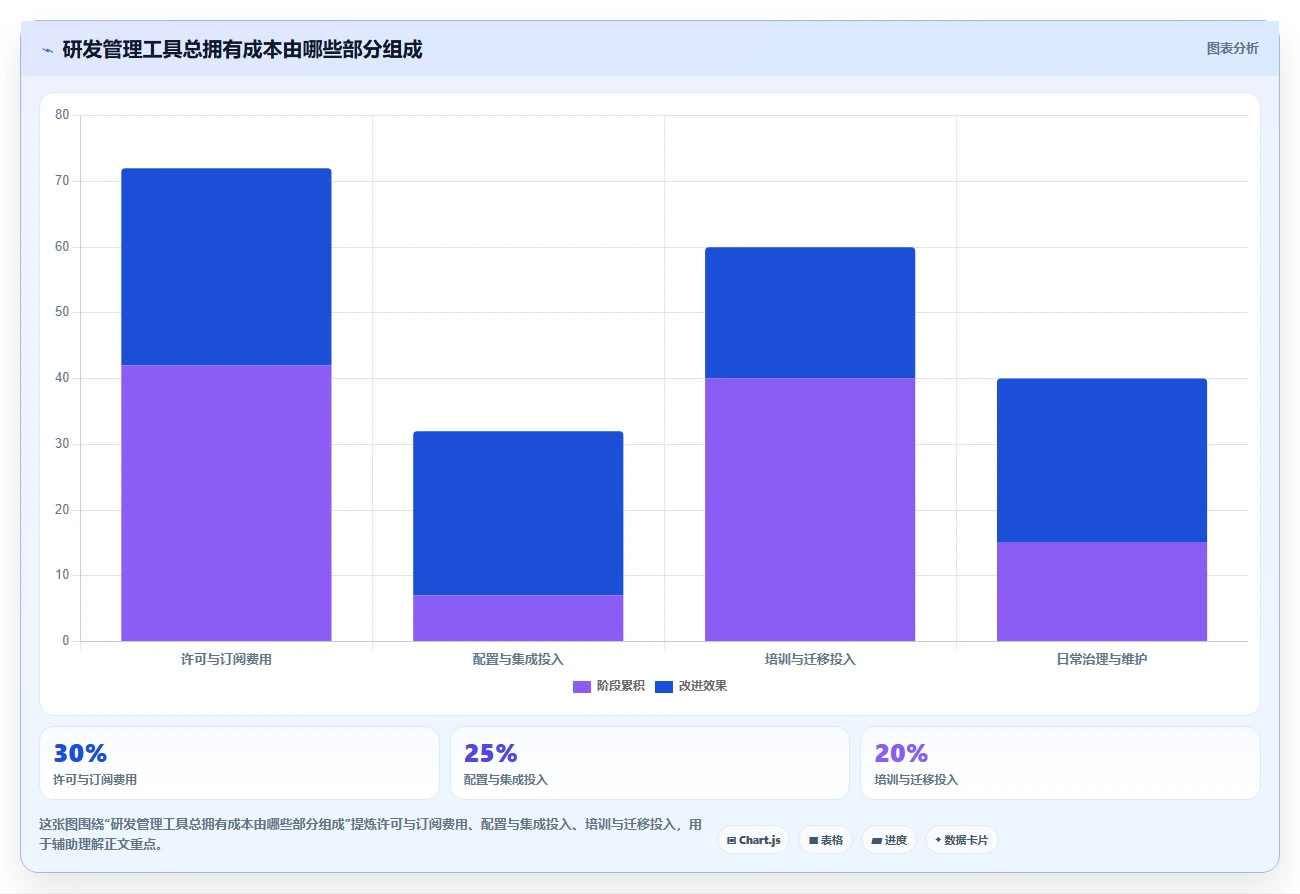Click the 培训与迁移投入 axis label
This screenshot has height=894, width=1300.
(x=810, y=660)
